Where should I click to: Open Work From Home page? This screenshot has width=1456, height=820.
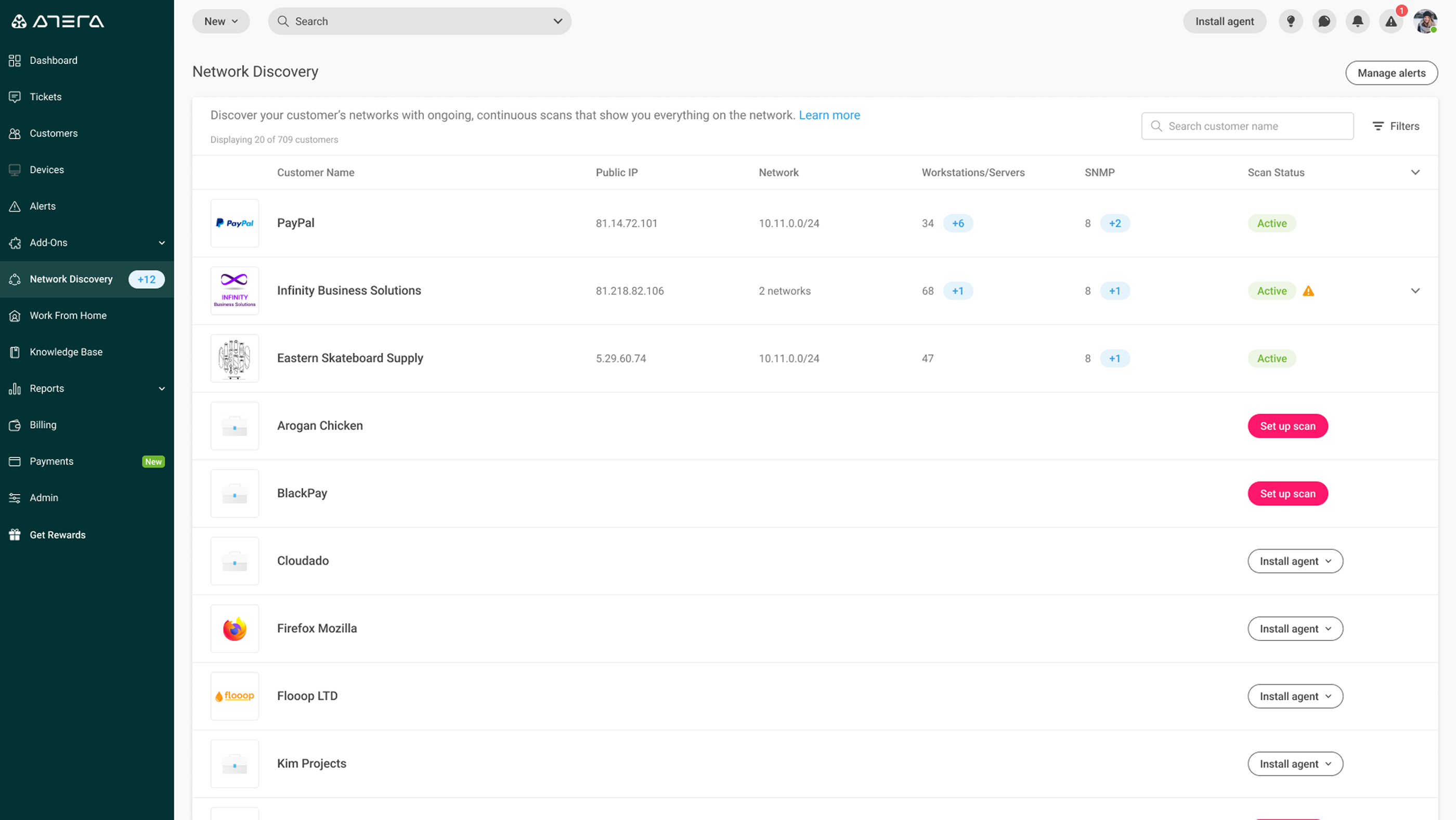pyautogui.click(x=87, y=315)
